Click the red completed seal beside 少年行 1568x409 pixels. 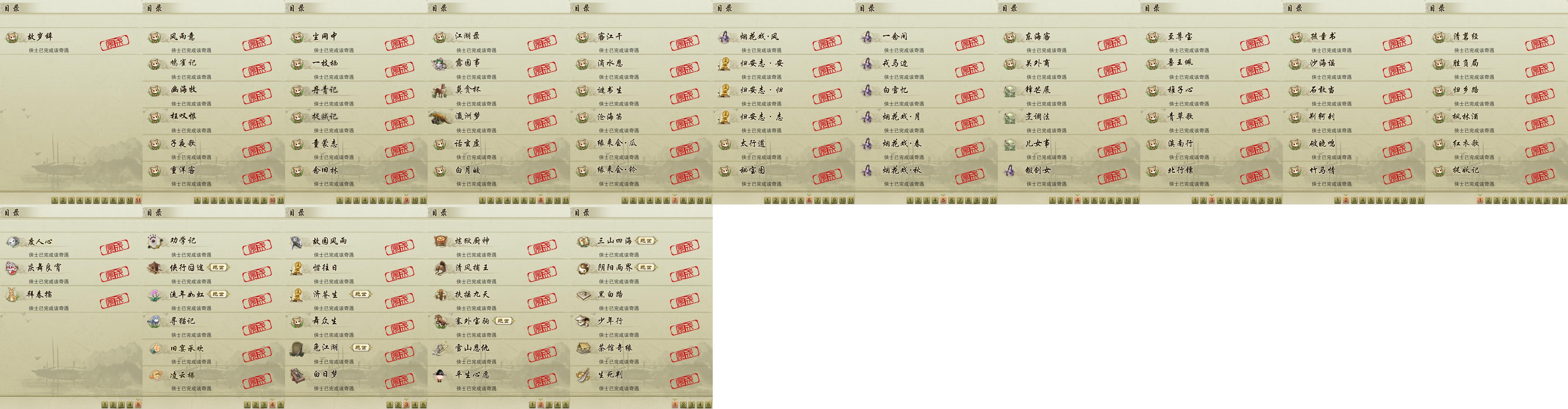pyautogui.click(x=685, y=327)
